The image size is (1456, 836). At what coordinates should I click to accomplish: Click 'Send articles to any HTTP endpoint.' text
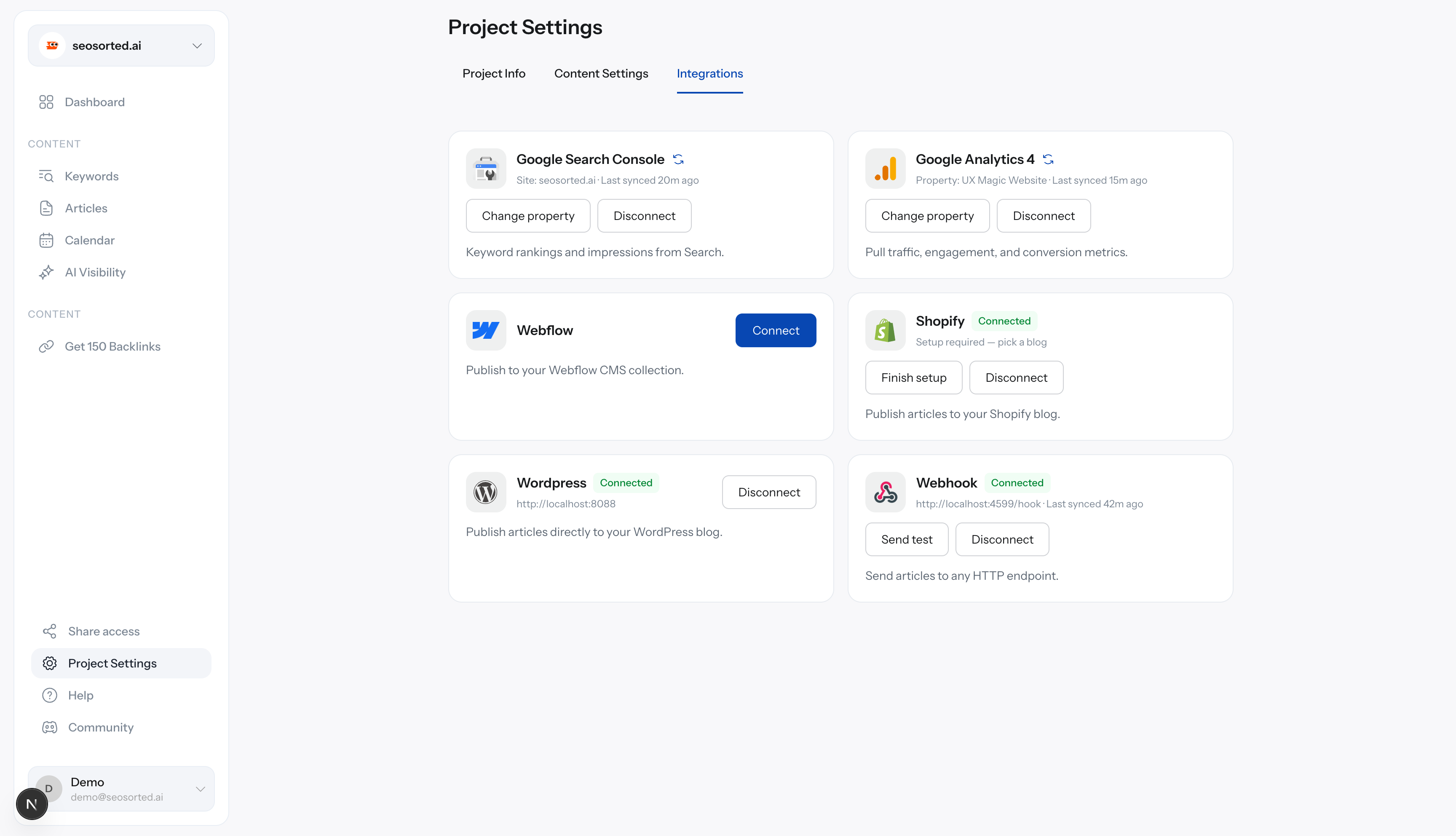click(961, 576)
